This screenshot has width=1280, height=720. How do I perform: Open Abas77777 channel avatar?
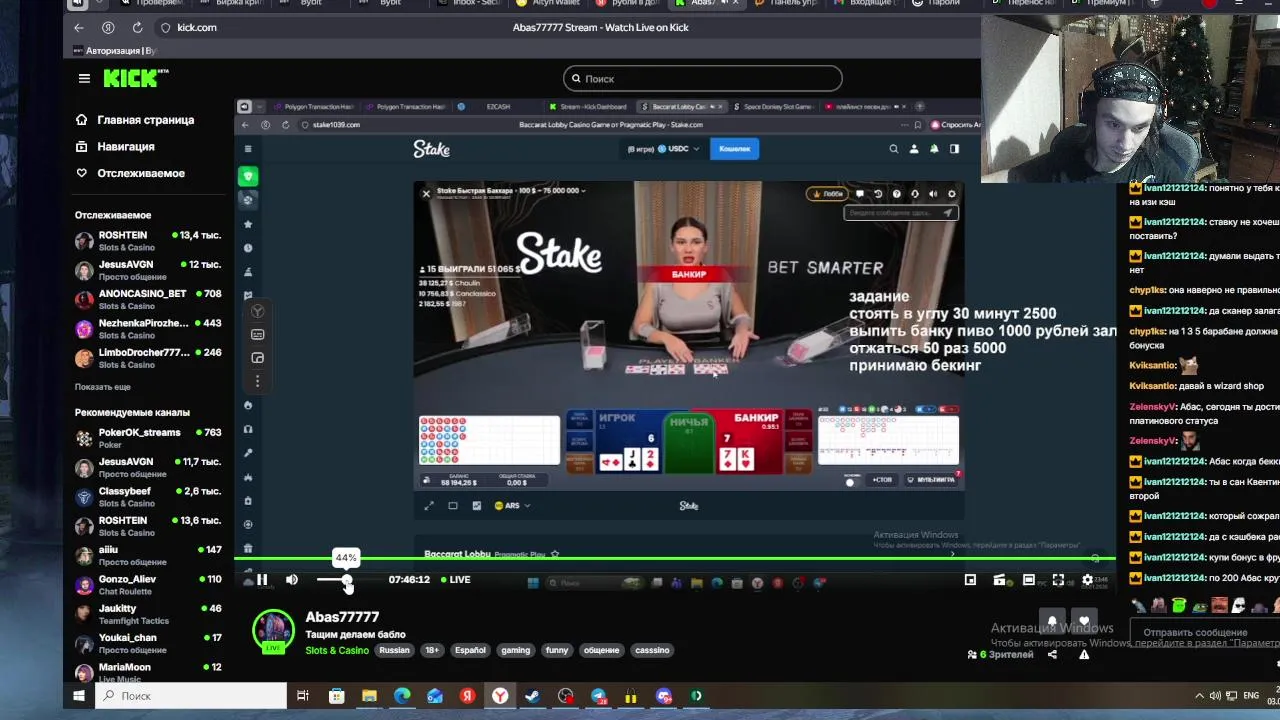point(272,631)
